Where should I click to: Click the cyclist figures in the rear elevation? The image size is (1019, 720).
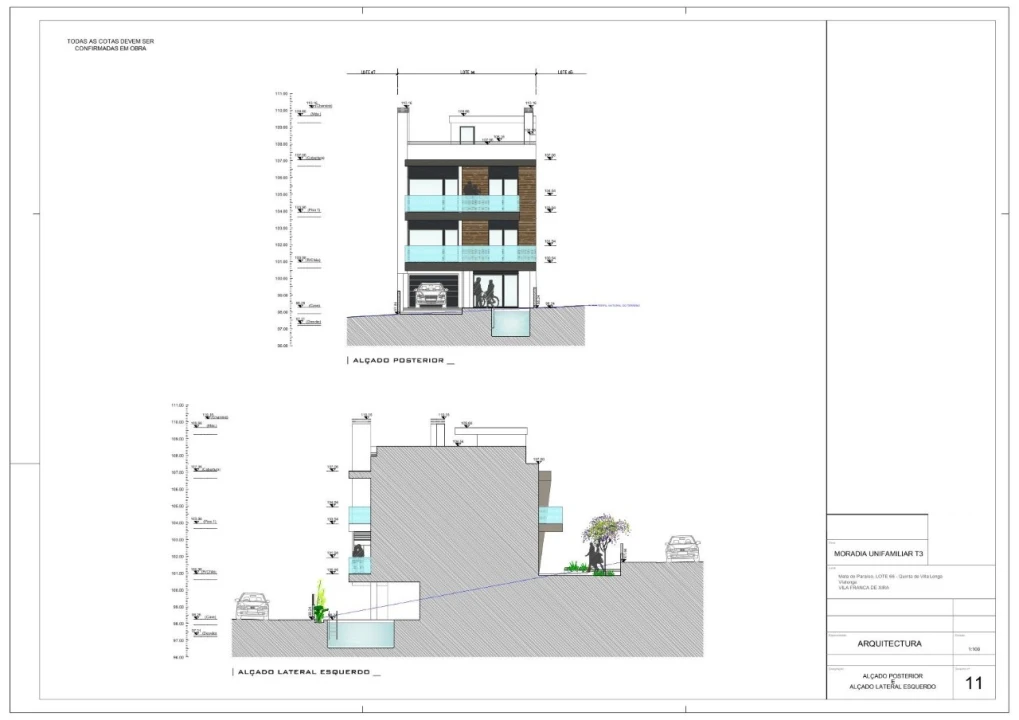click(484, 293)
